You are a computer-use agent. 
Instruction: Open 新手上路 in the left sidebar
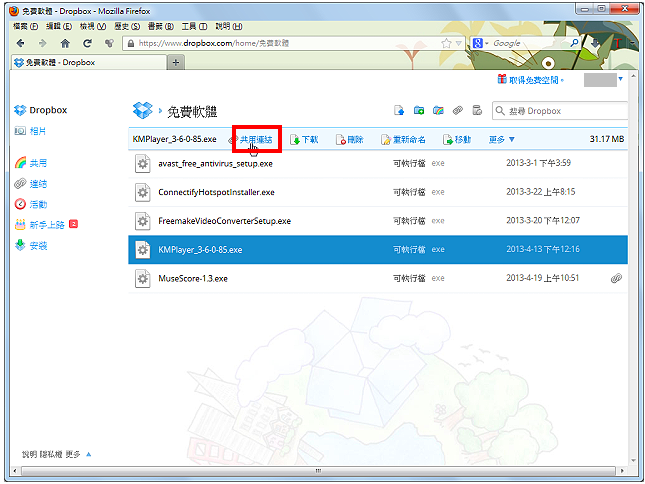click(47, 225)
